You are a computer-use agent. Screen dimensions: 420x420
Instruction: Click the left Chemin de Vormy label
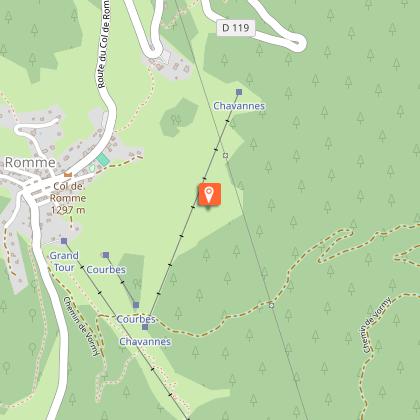pyautogui.click(x=82, y=326)
